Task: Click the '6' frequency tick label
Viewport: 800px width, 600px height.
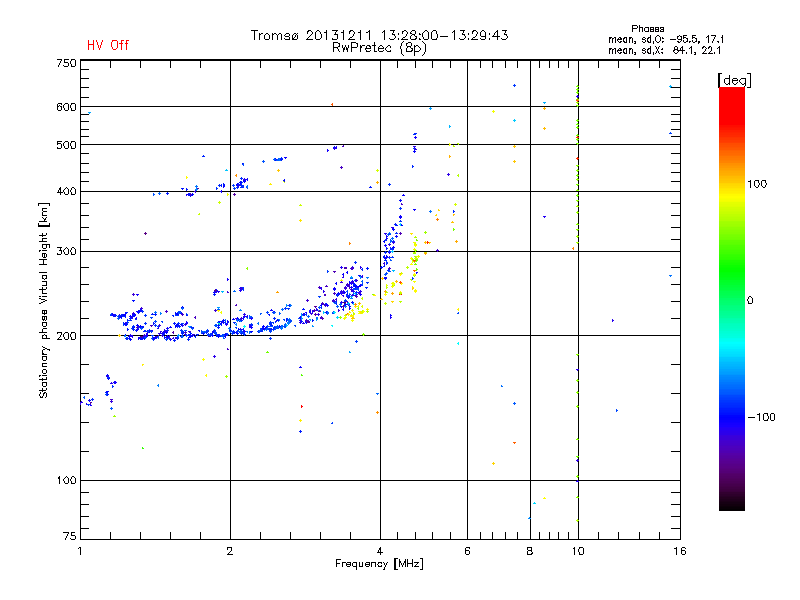Action: (467, 551)
